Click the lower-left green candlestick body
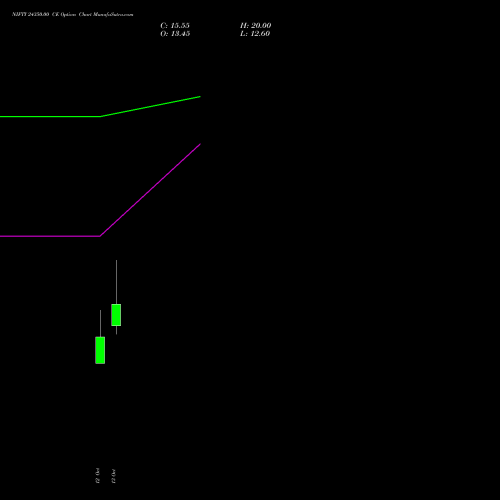 pyautogui.click(x=100, y=350)
